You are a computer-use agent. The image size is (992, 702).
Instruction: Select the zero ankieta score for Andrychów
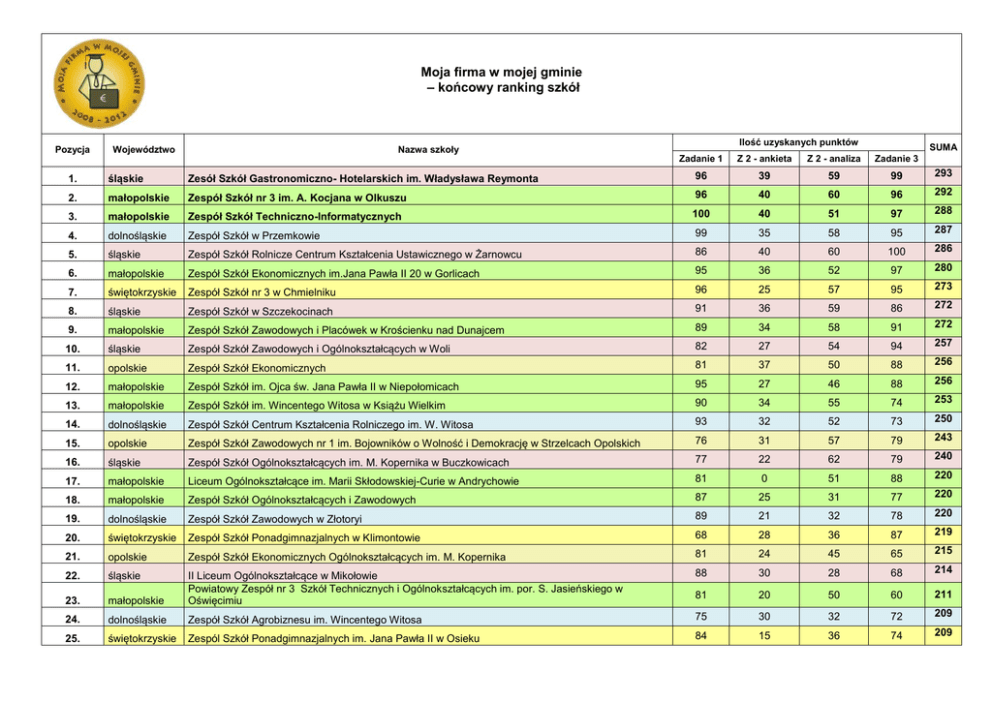[x=765, y=480]
